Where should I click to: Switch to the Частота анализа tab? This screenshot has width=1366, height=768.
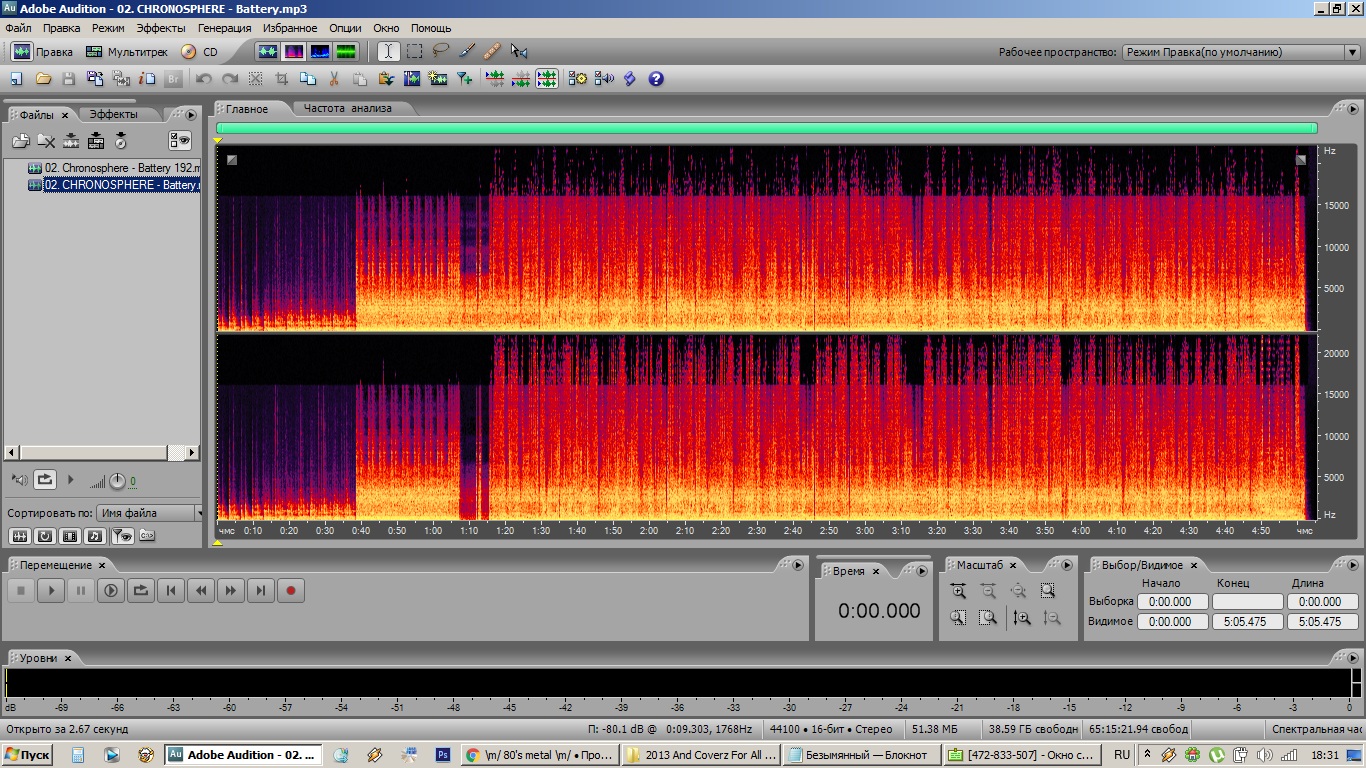tap(348, 108)
